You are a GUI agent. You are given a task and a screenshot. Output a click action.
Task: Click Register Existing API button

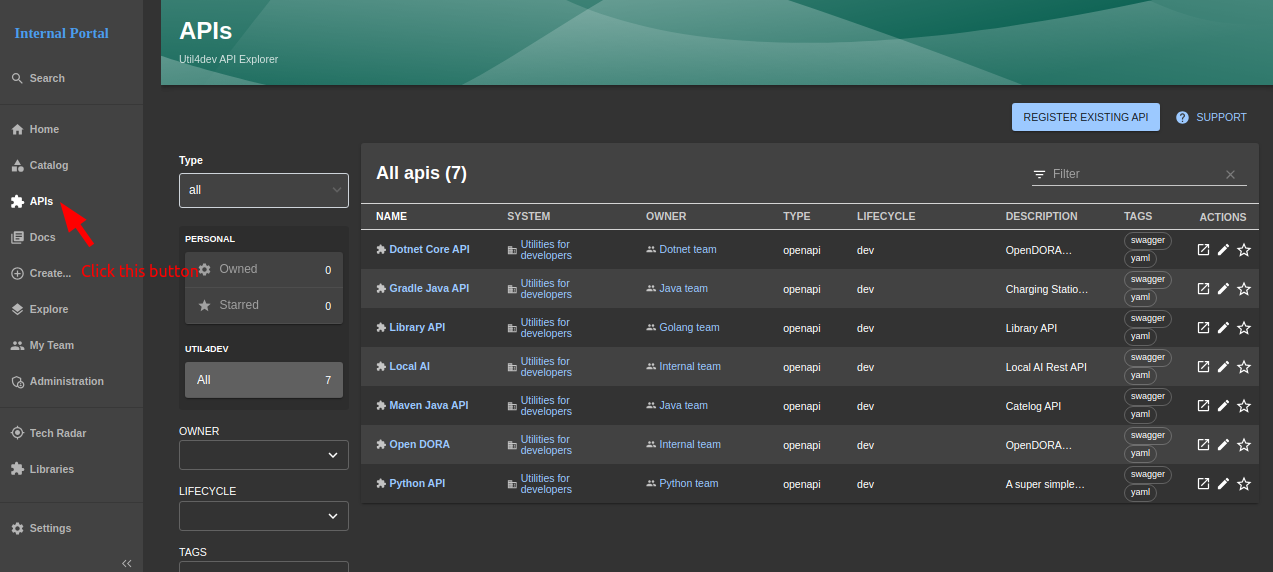click(1085, 117)
